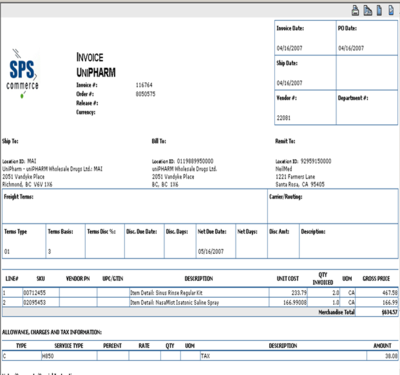
Task: Click the Freight Terms label
Action: [x=19, y=197]
